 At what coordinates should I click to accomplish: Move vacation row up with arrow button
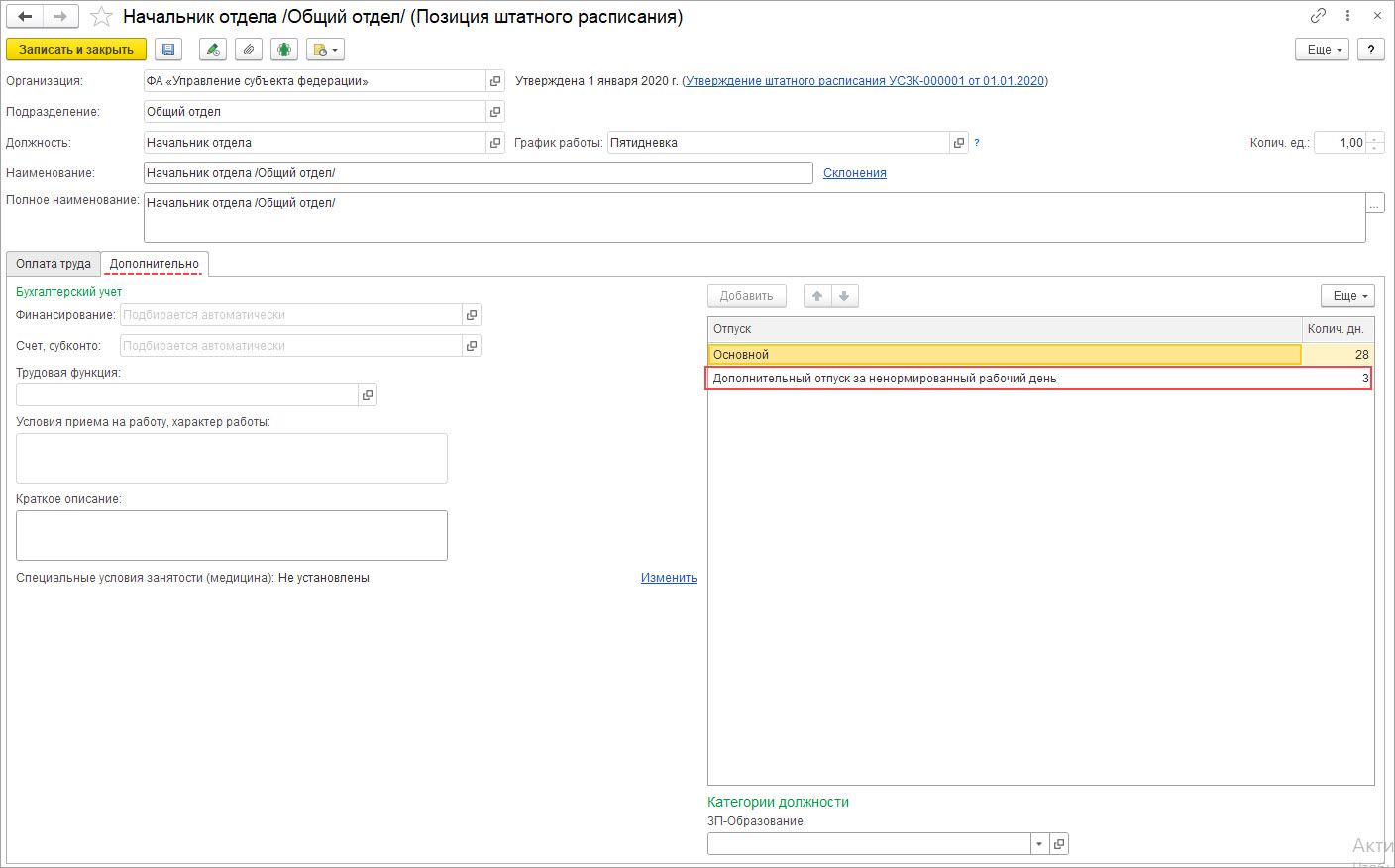(817, 296)
